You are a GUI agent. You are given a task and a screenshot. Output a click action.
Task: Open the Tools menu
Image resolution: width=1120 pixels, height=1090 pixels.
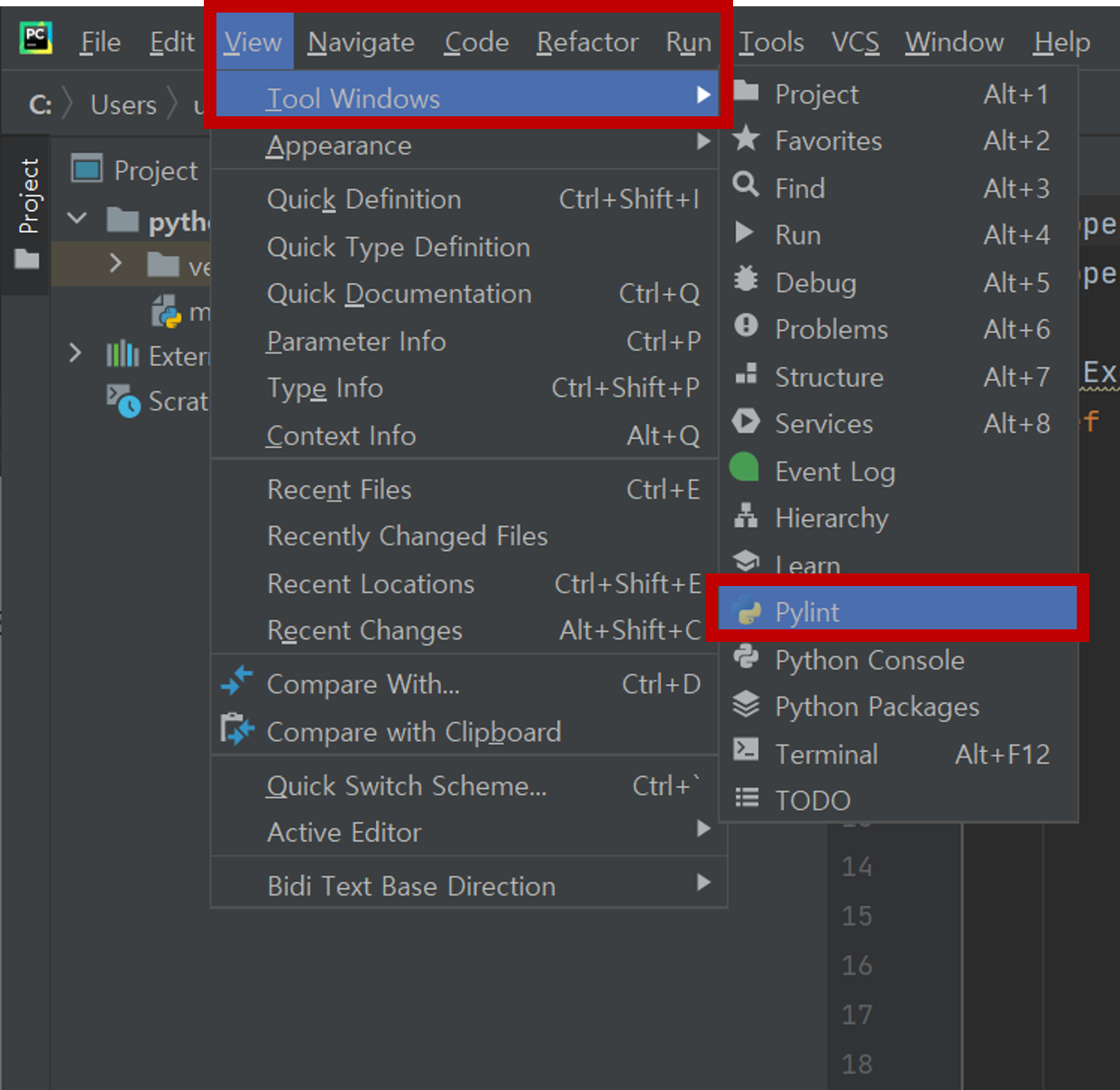(x=771, y=41)
